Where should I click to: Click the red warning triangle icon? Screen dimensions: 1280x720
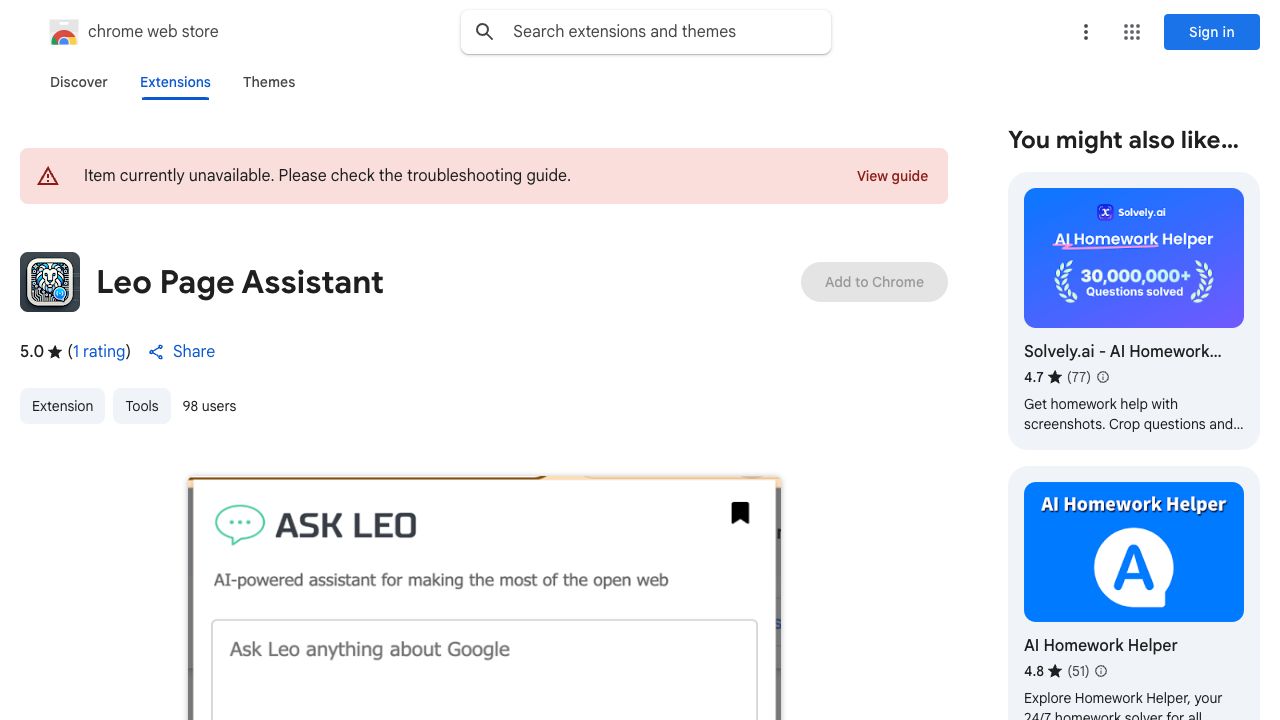point(48,176)
